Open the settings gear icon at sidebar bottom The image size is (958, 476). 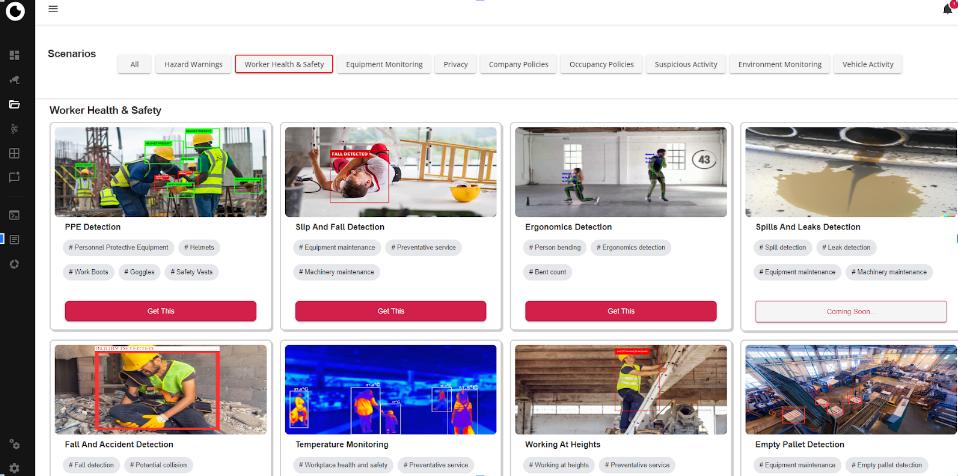(x=14, y=467)
